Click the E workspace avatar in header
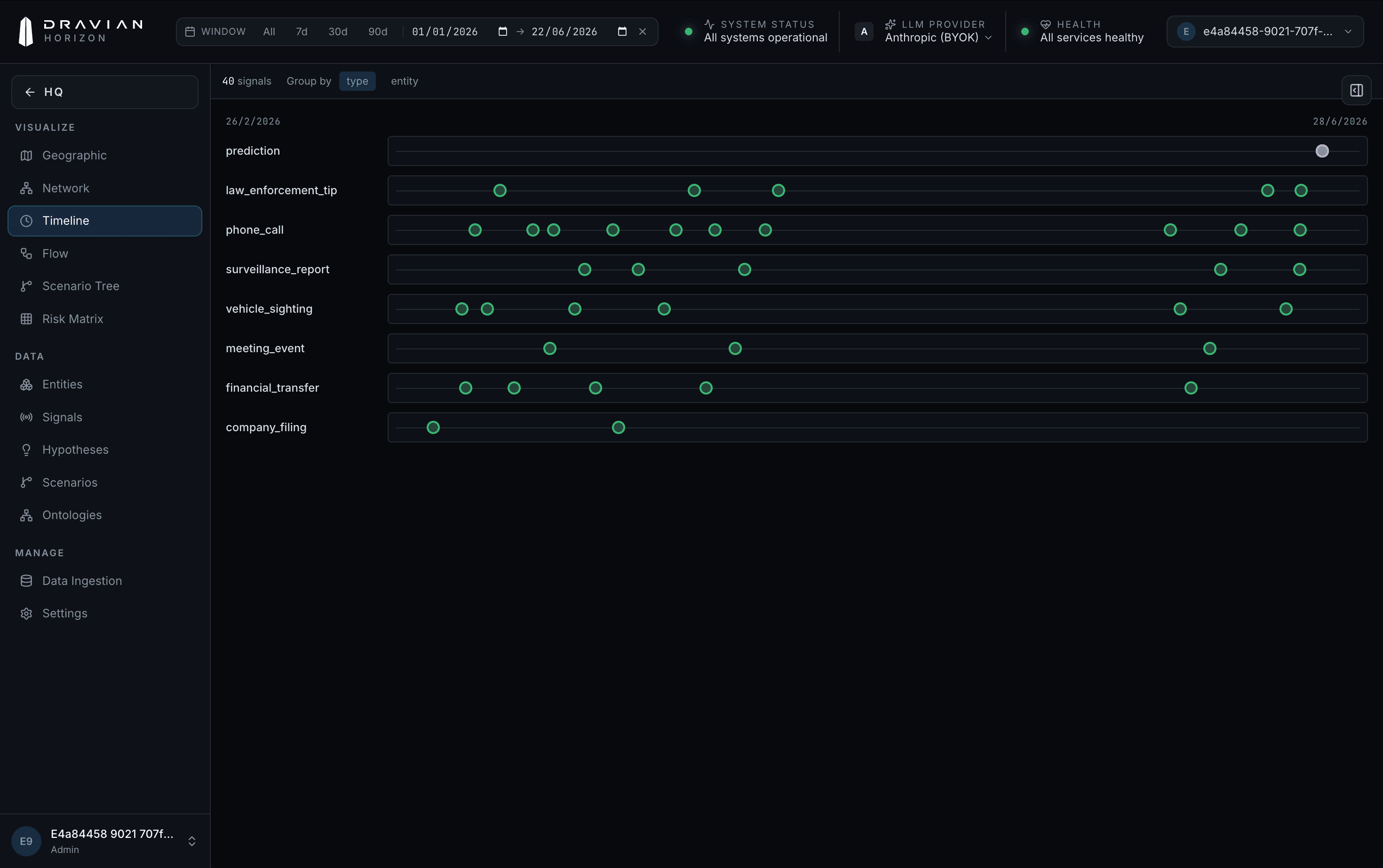 pos(1186,32)
